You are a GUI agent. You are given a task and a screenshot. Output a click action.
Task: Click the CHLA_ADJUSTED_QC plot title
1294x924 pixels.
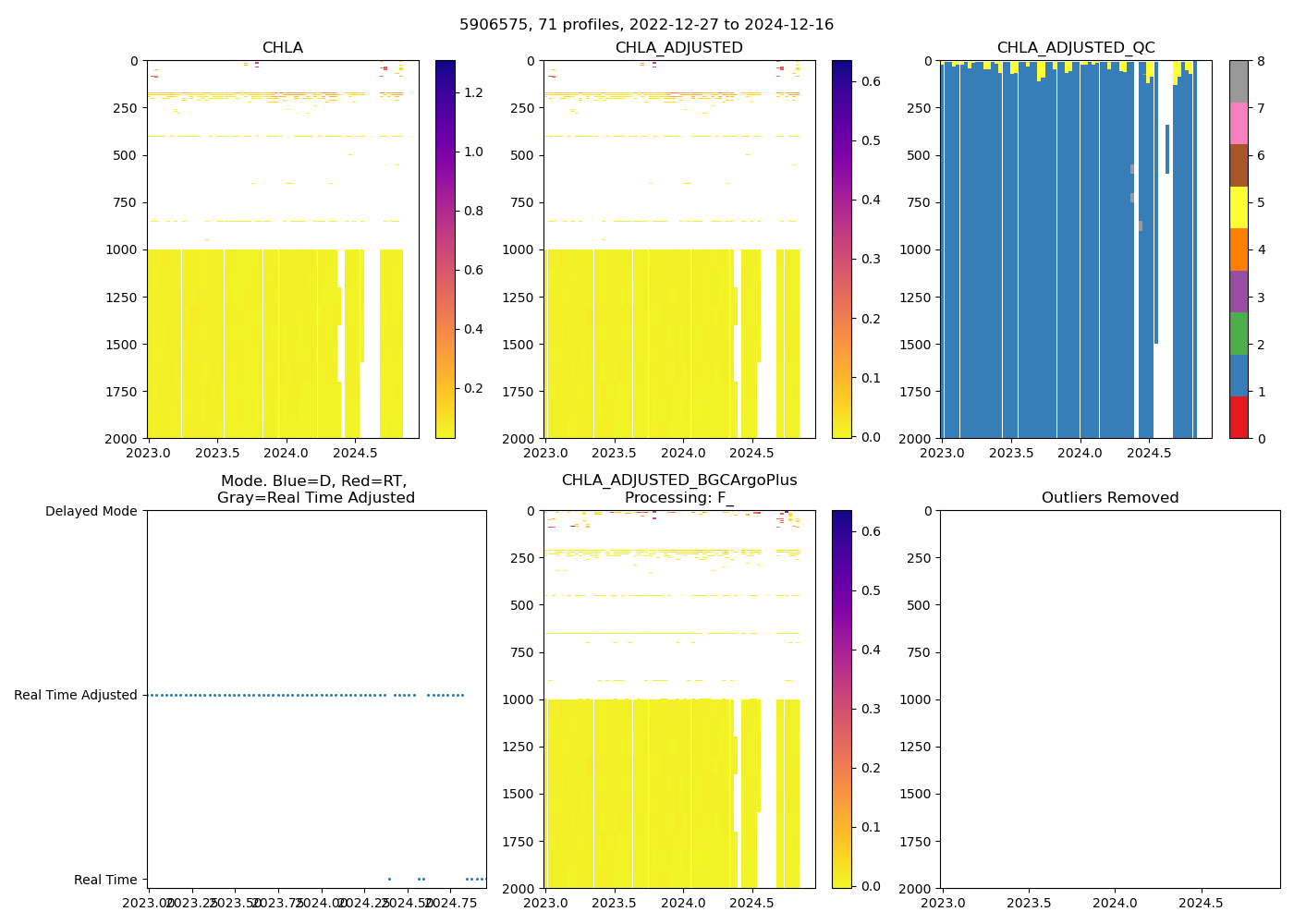pos(1075,48)
